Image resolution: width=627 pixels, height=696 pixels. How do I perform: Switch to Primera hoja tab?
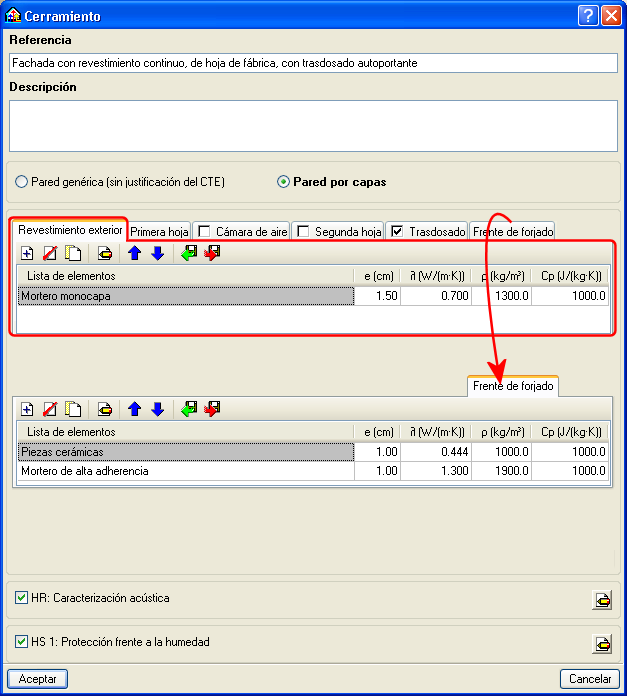pos(159,232)
